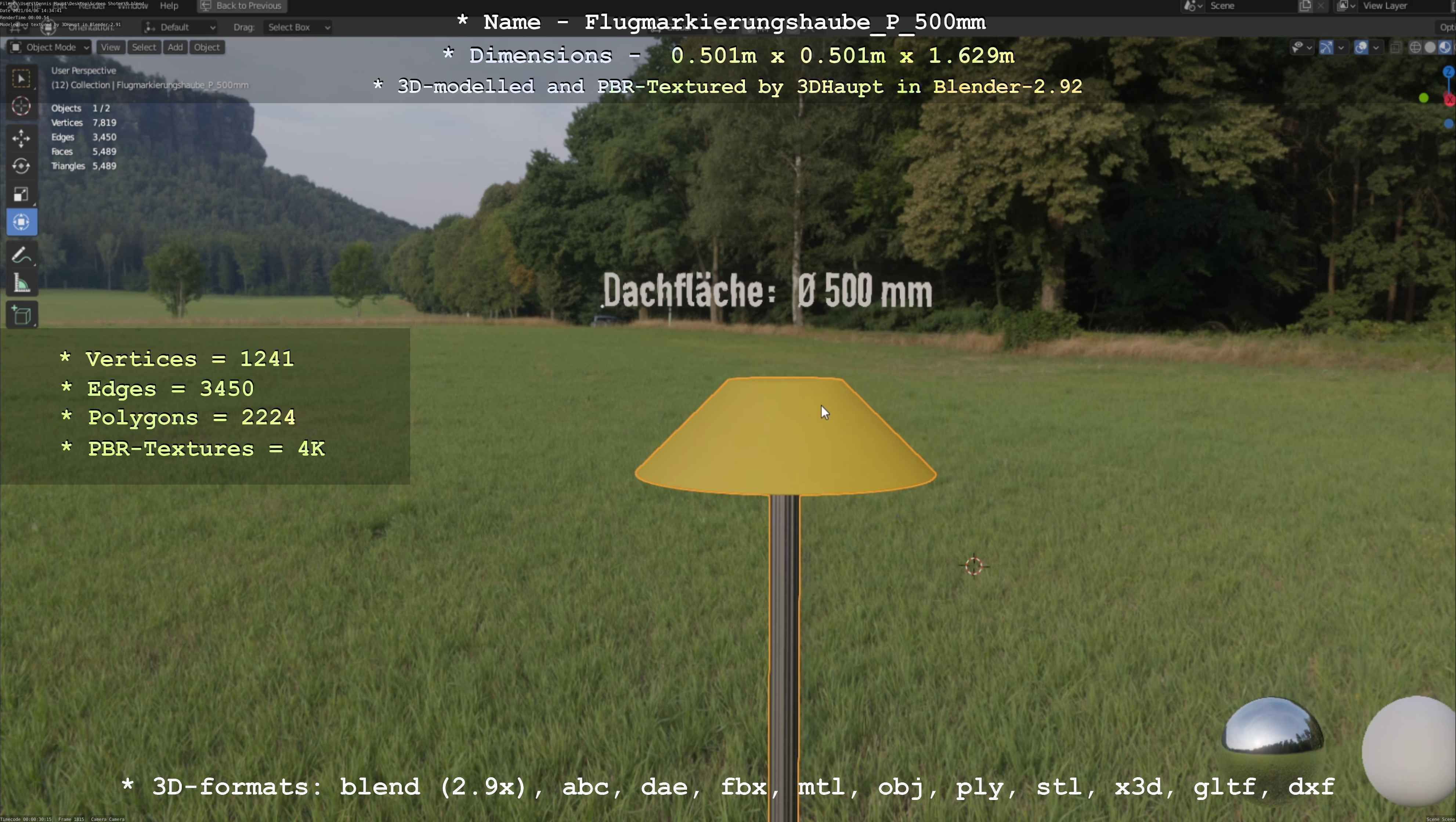The height and width of the screenshot is (822, 1456).
Task: Open the Object Mode dropdown
Action: [x=50, y=47]
